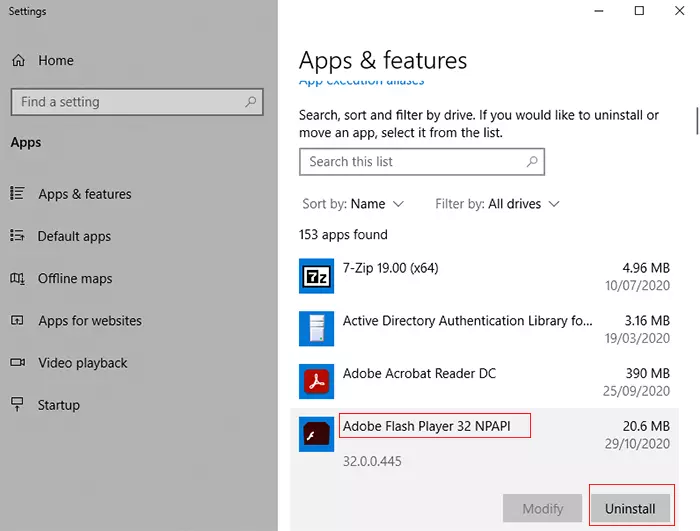Click the vertical scrollbar thumb on the right
Image resolution: width=700 pixels, height=531 pixels.
[697, 121]
